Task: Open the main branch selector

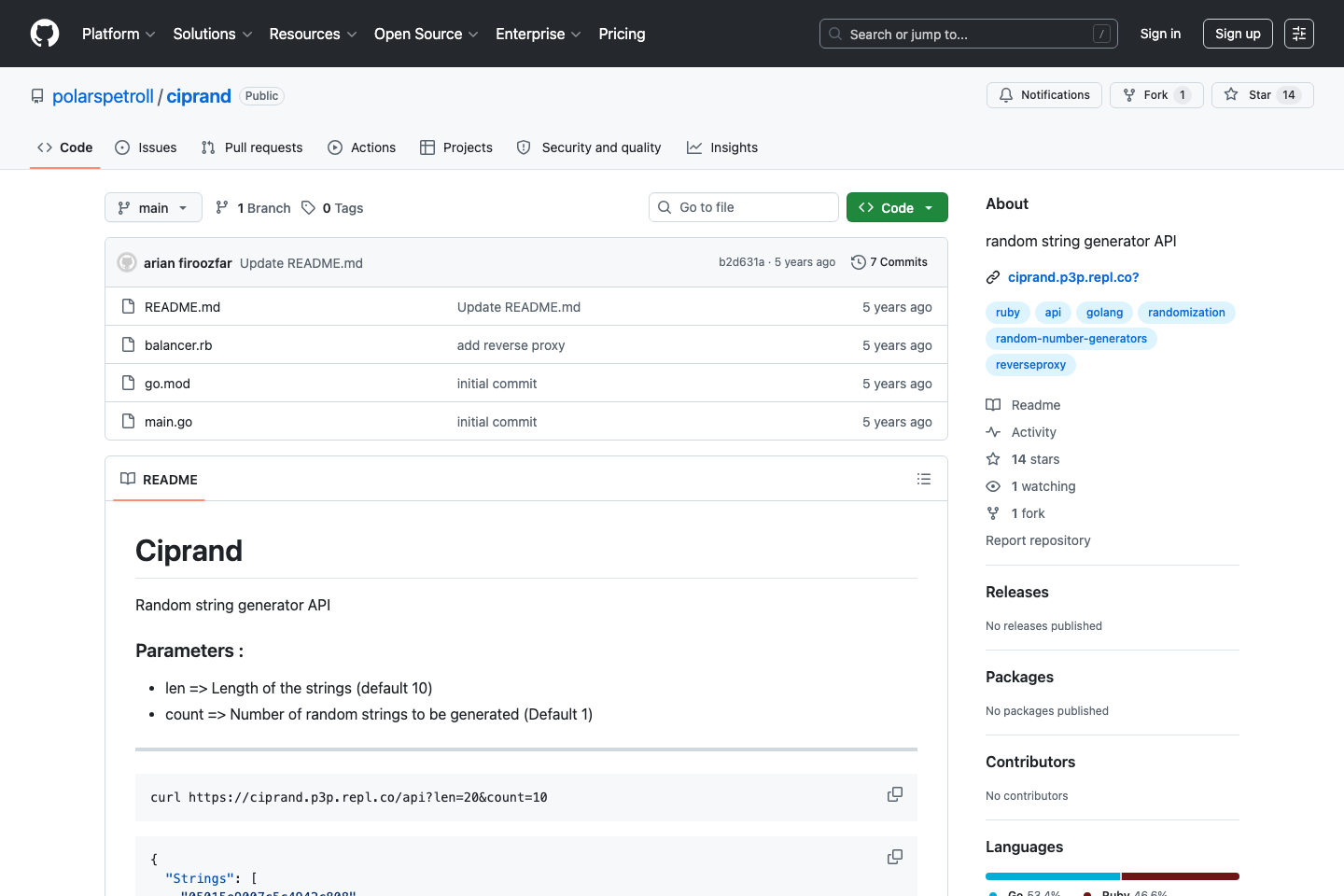Action: point(152,207)
